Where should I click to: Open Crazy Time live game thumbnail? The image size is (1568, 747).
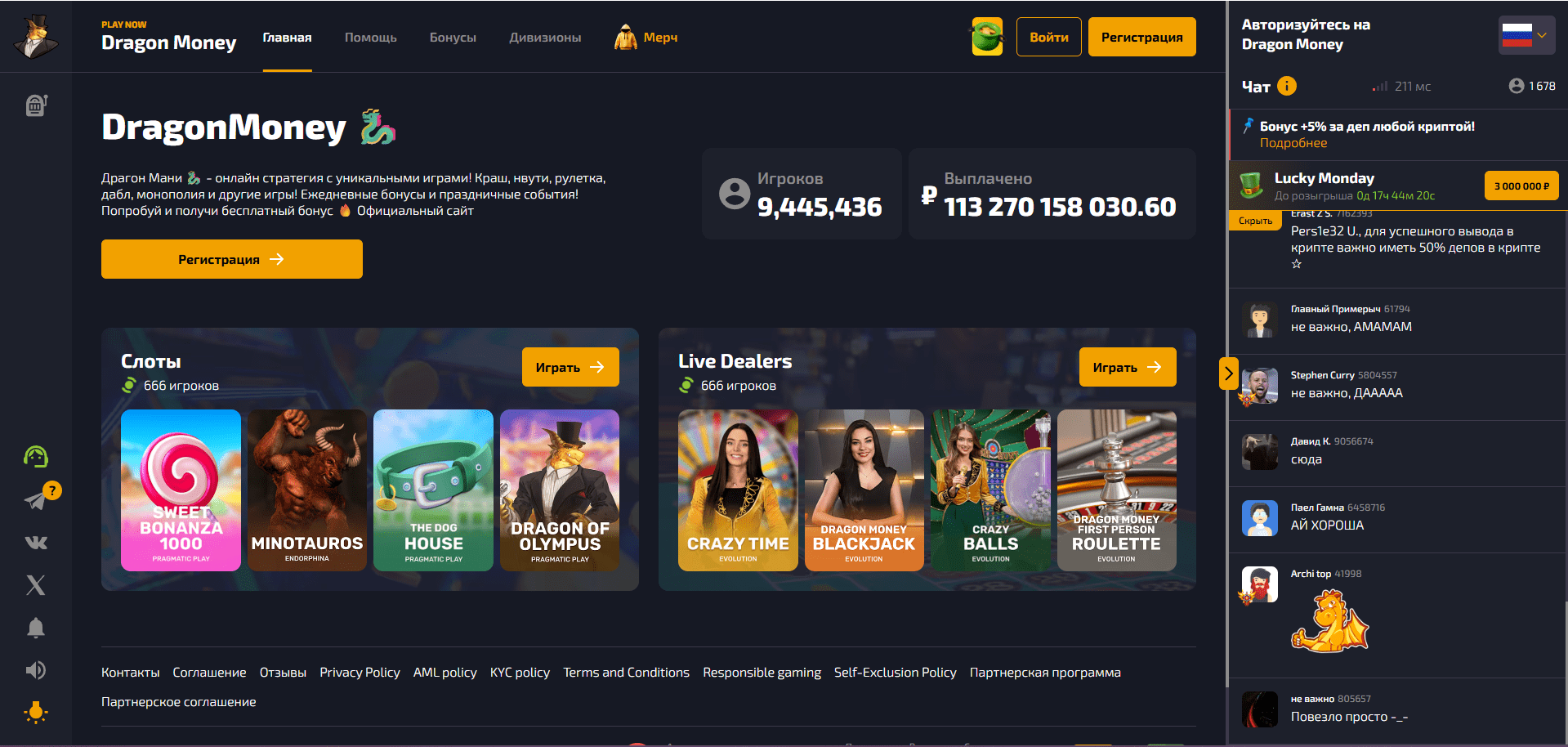738,490
